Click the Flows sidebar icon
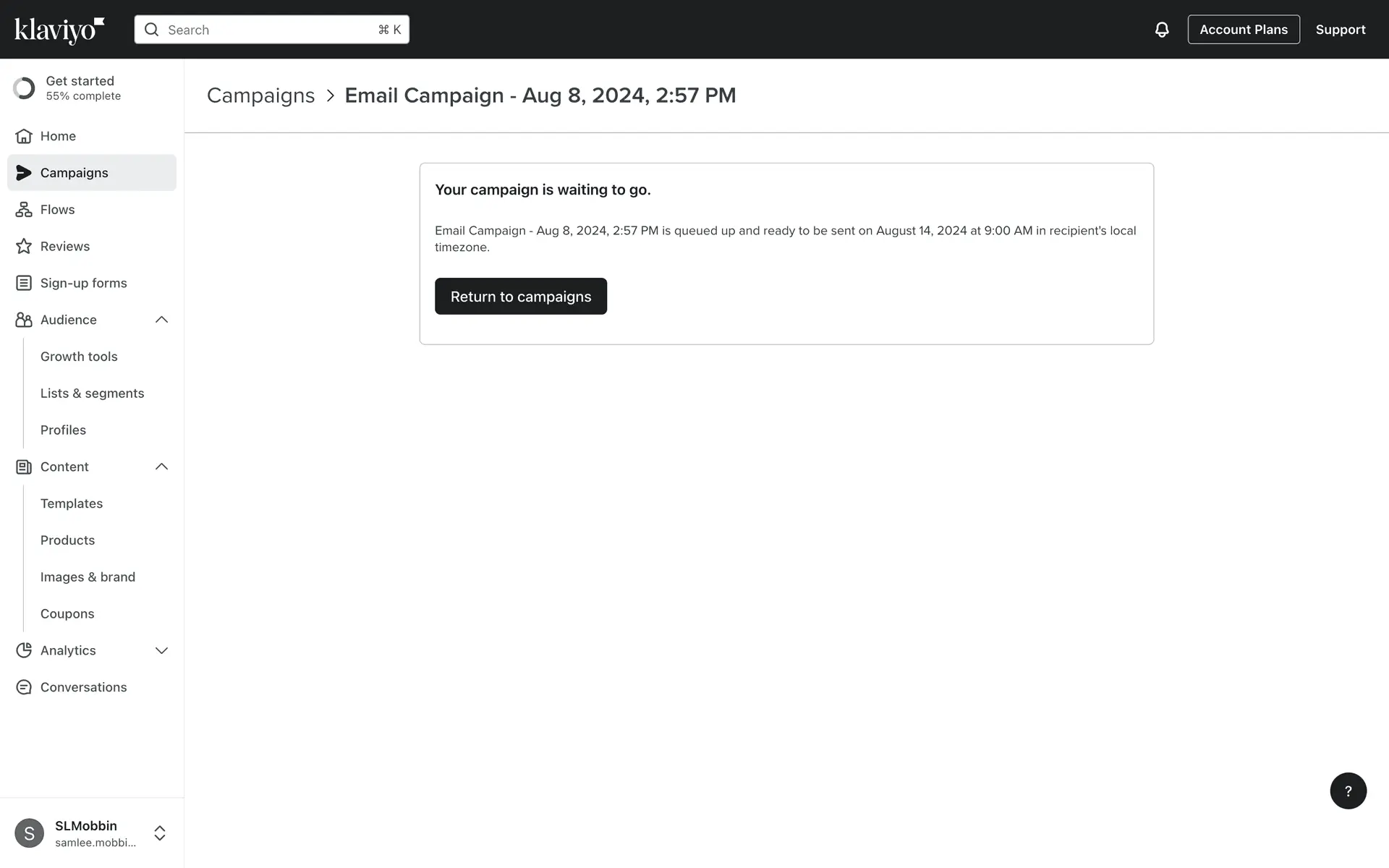 click(24, 210)
